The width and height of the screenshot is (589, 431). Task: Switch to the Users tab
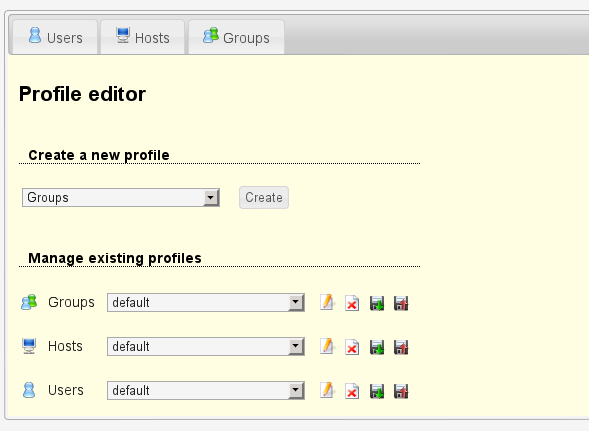pos(55,37)
